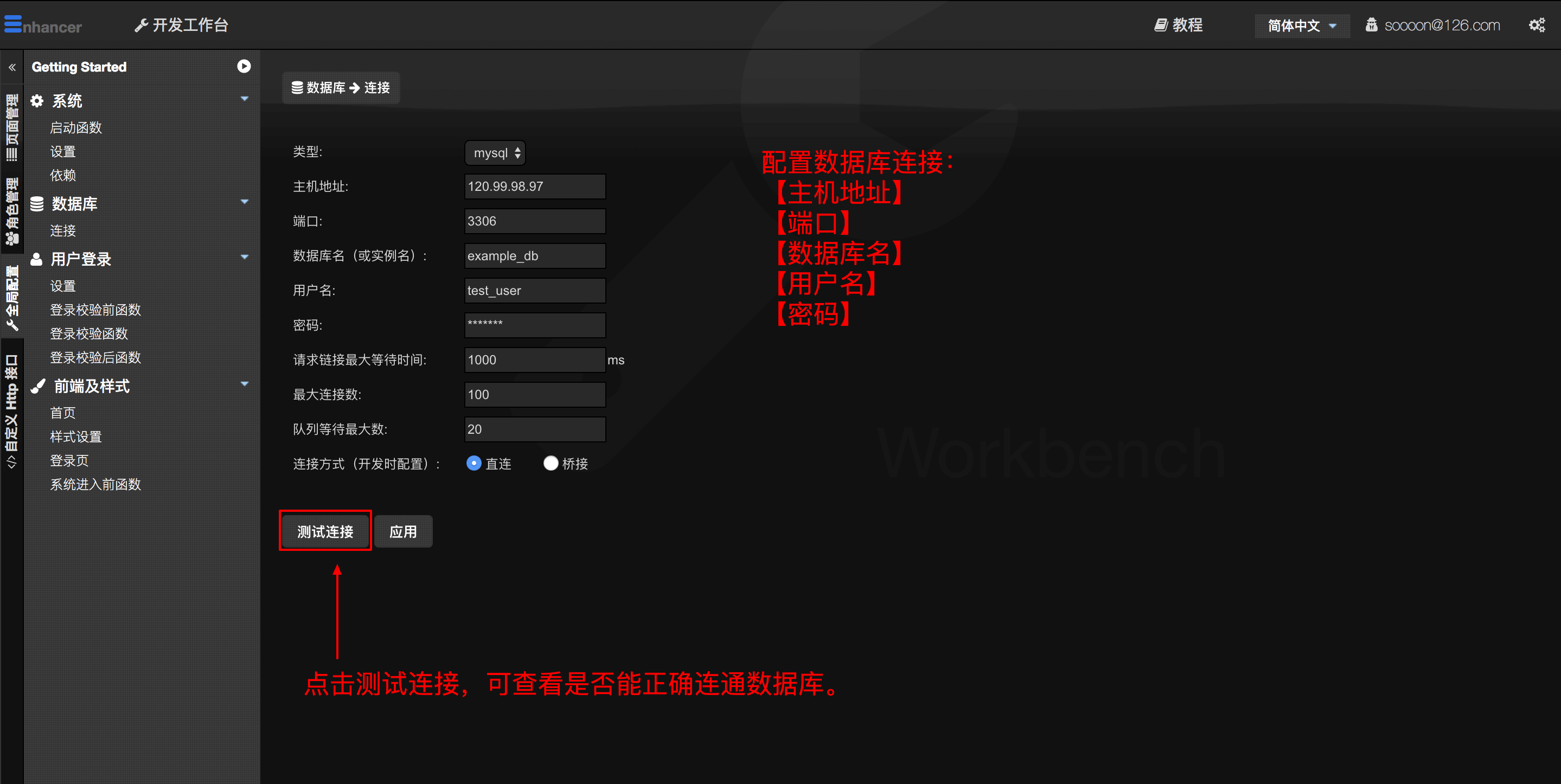Open 系统进入前函数 item

click(x=95, y=484)
